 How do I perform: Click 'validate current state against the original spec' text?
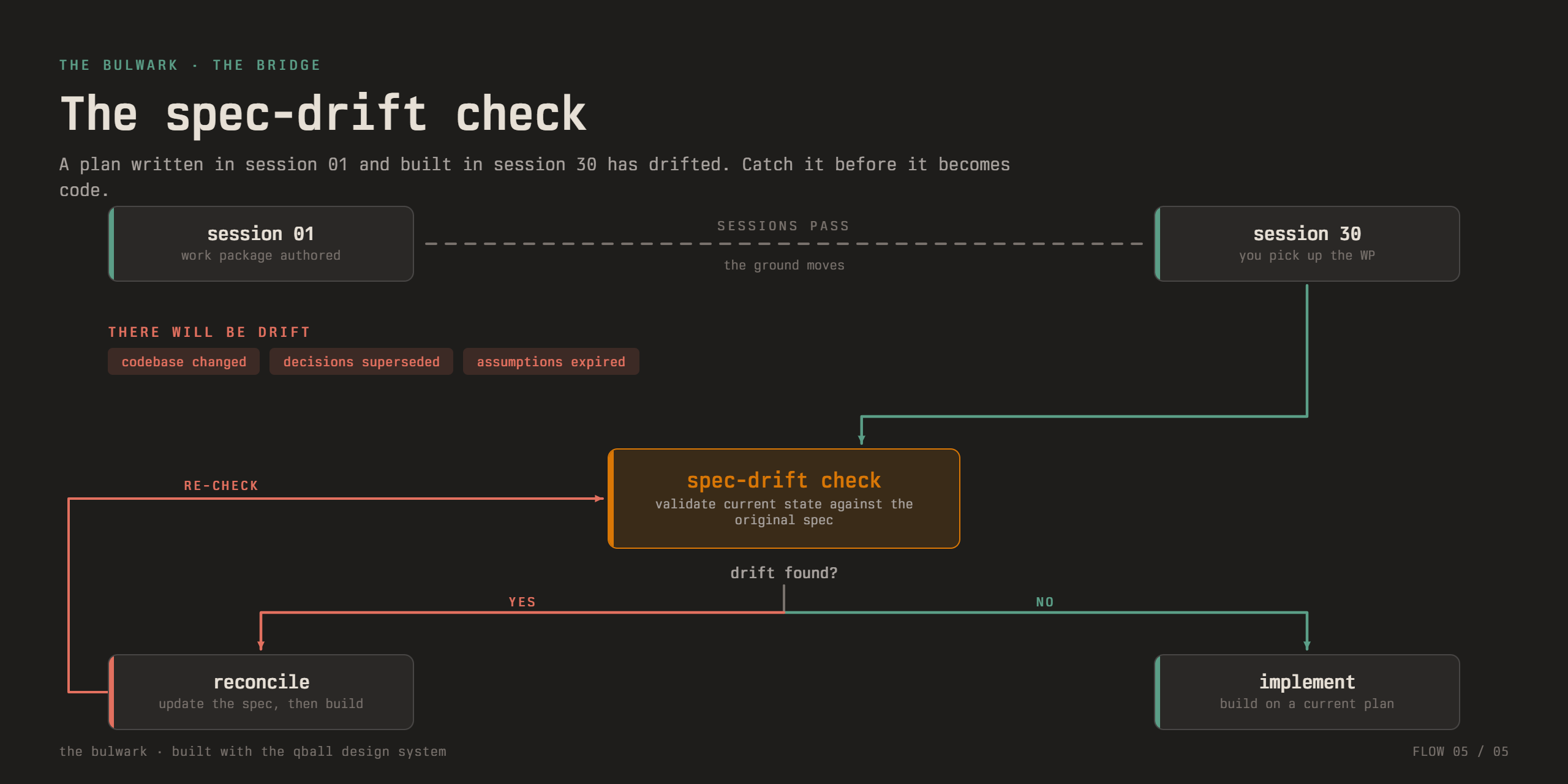tap(784, 511)
